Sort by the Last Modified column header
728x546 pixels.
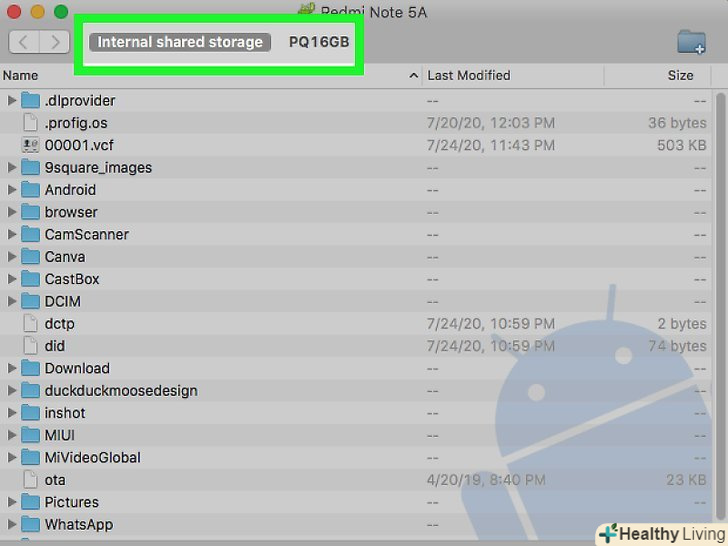[513, 76]
